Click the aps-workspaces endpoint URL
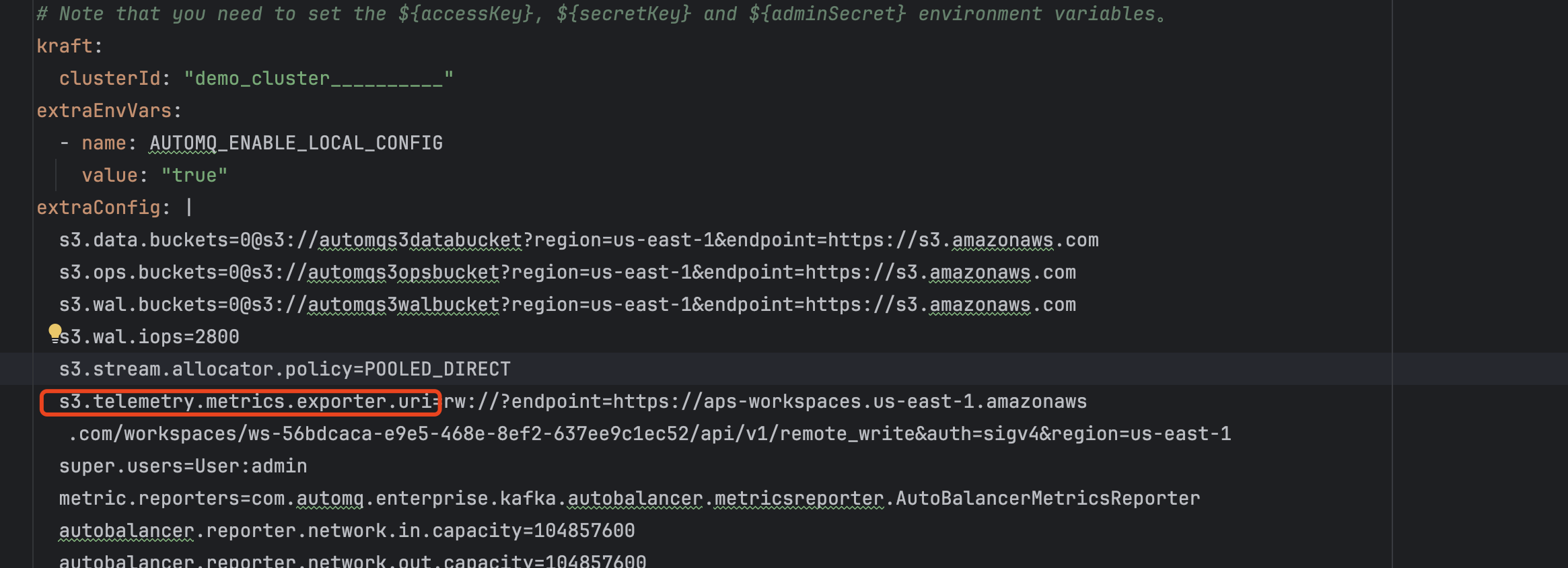This screenshot has height=568, width=1568. 849,402
